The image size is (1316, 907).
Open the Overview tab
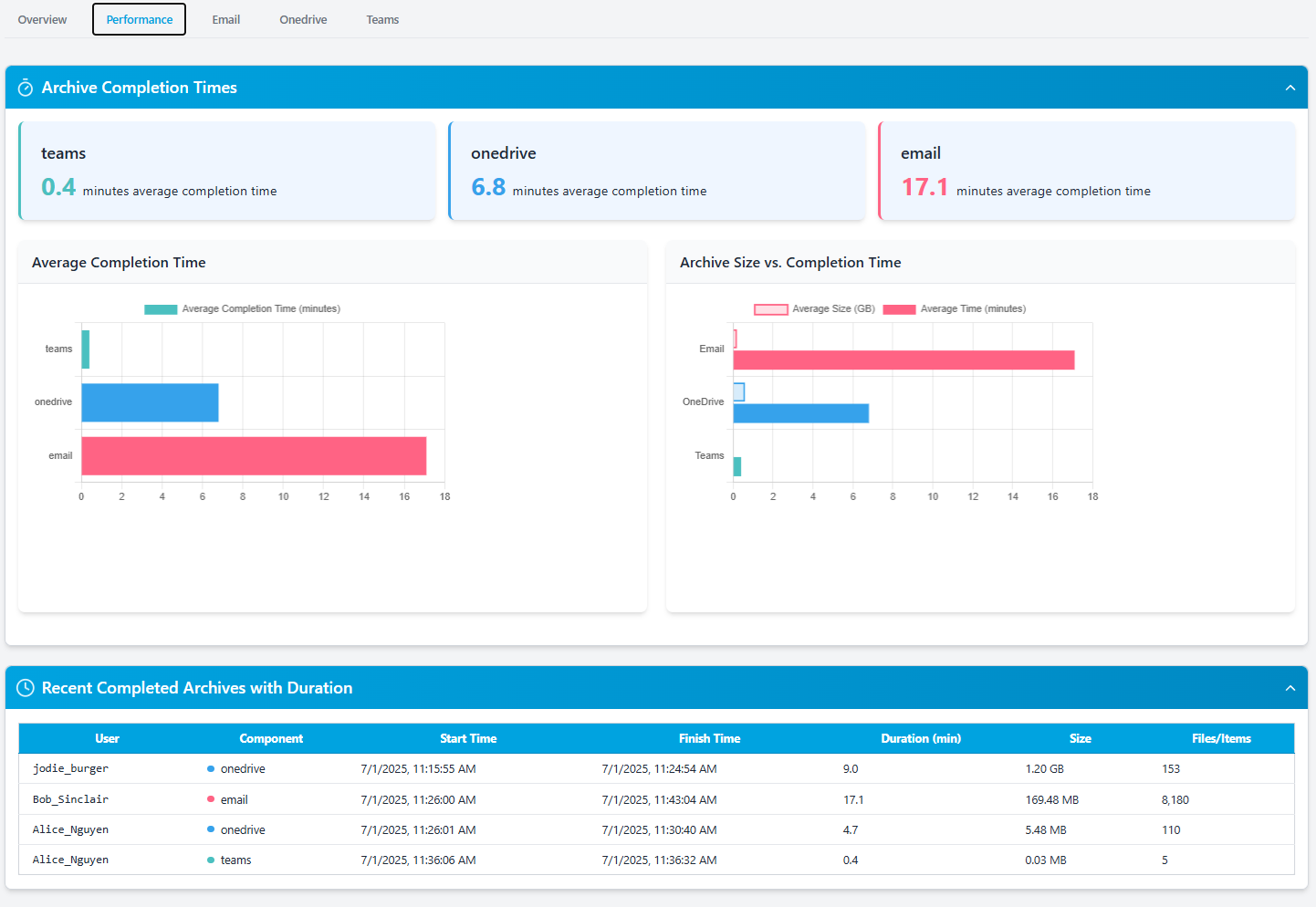(42, 19)
